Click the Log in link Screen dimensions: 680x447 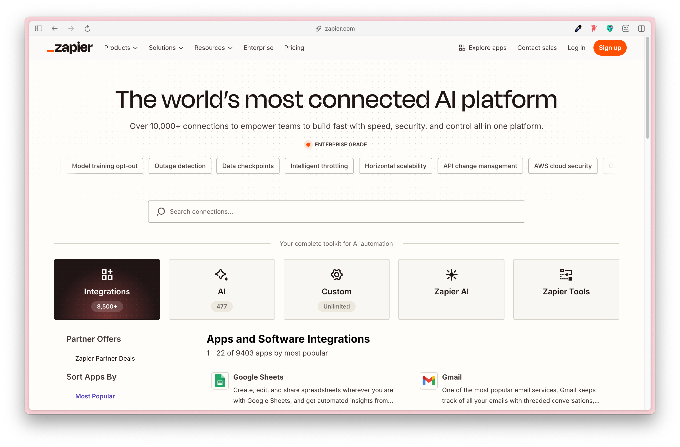pyautogui.click(x=576, y=48)
